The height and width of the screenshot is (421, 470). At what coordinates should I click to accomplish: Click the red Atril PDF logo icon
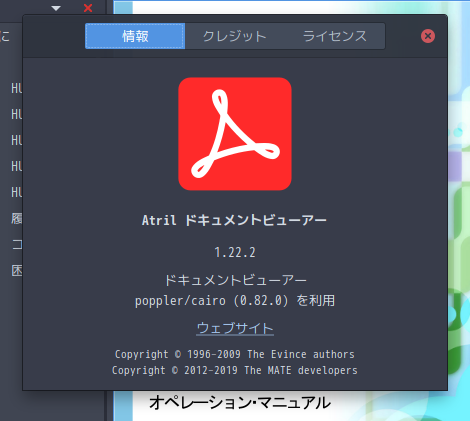(235, 134)
